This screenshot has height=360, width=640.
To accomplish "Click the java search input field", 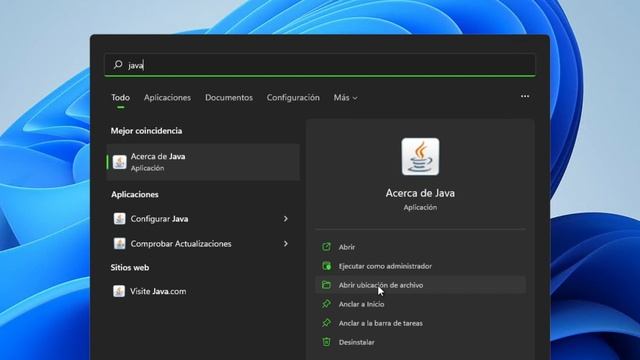I will (x=320, y=64).
